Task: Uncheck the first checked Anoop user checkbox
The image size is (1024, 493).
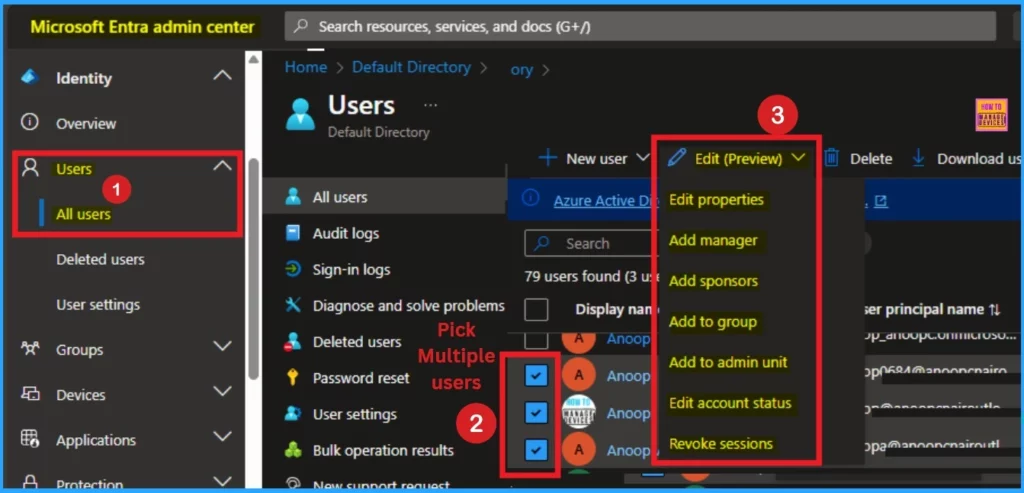Action: coord(536,375)
